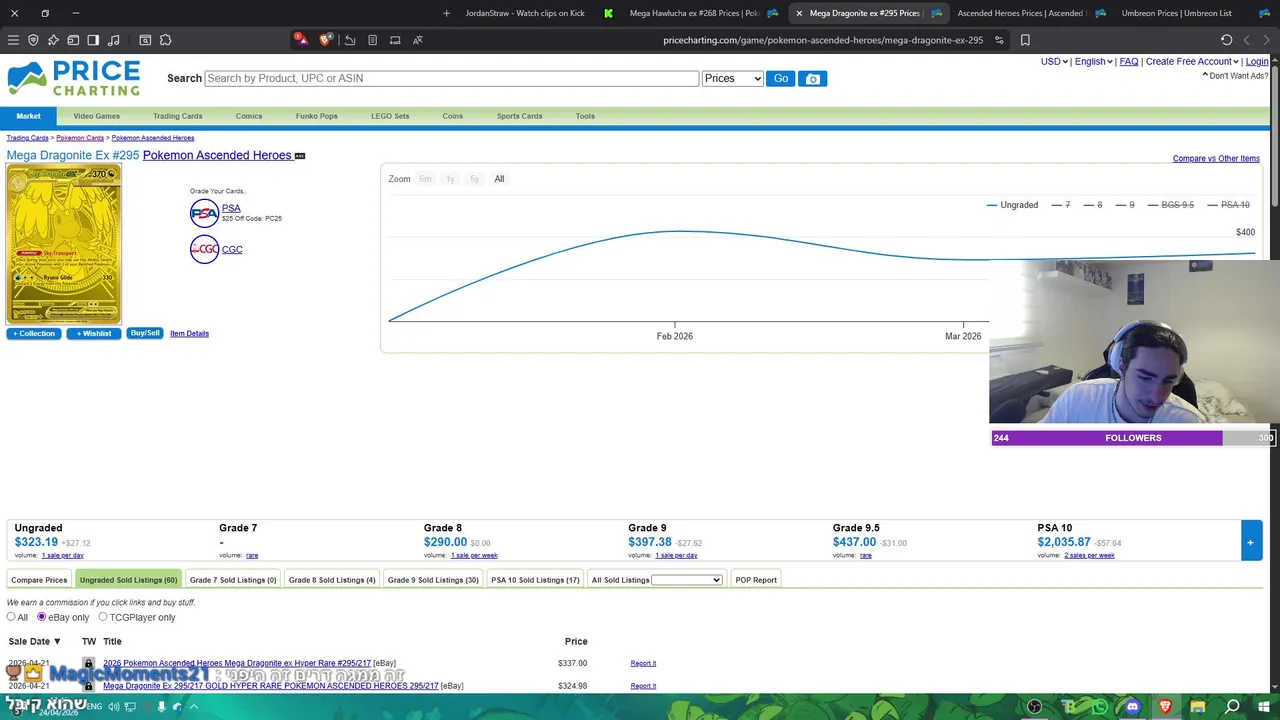Open the English language dropdown
The width and height of the screenshot is (1280, 720).
pyautogui.click(x=1093, y=62)
